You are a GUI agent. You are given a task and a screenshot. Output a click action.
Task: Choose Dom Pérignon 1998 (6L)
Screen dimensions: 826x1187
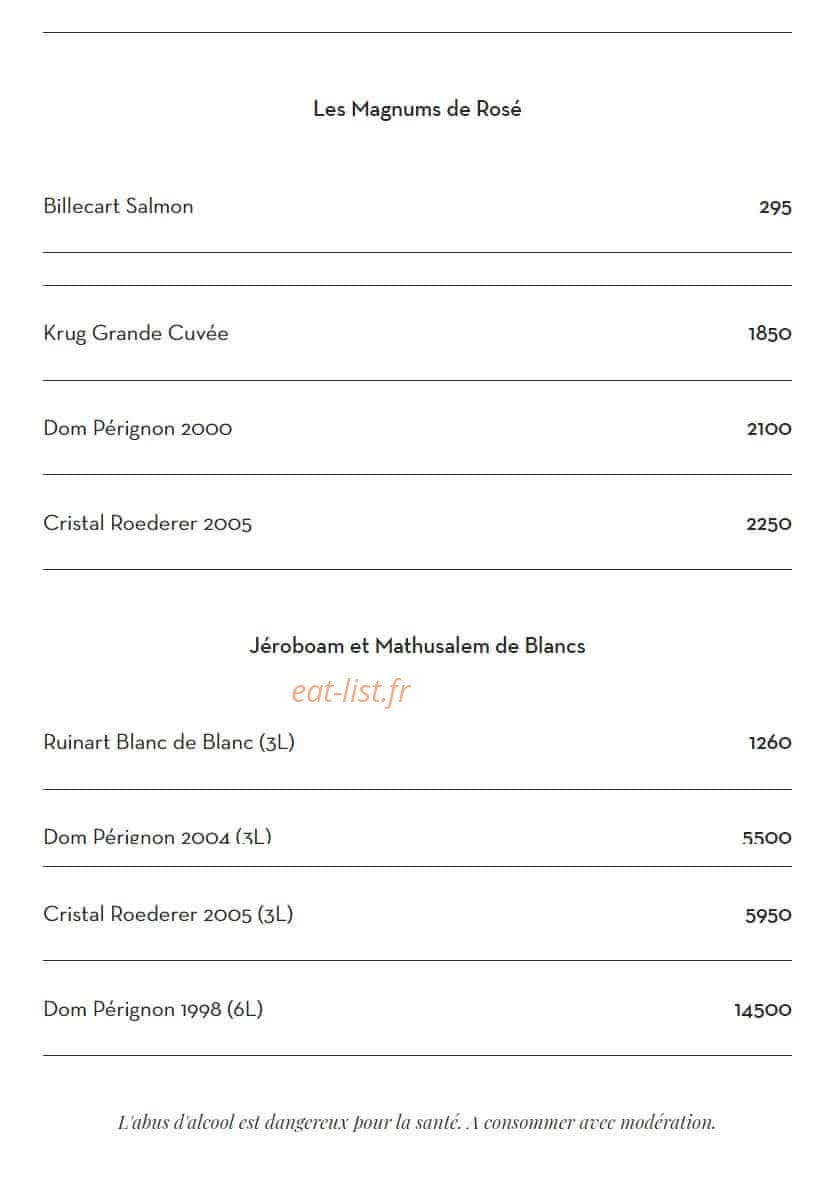coord(153,1009)
